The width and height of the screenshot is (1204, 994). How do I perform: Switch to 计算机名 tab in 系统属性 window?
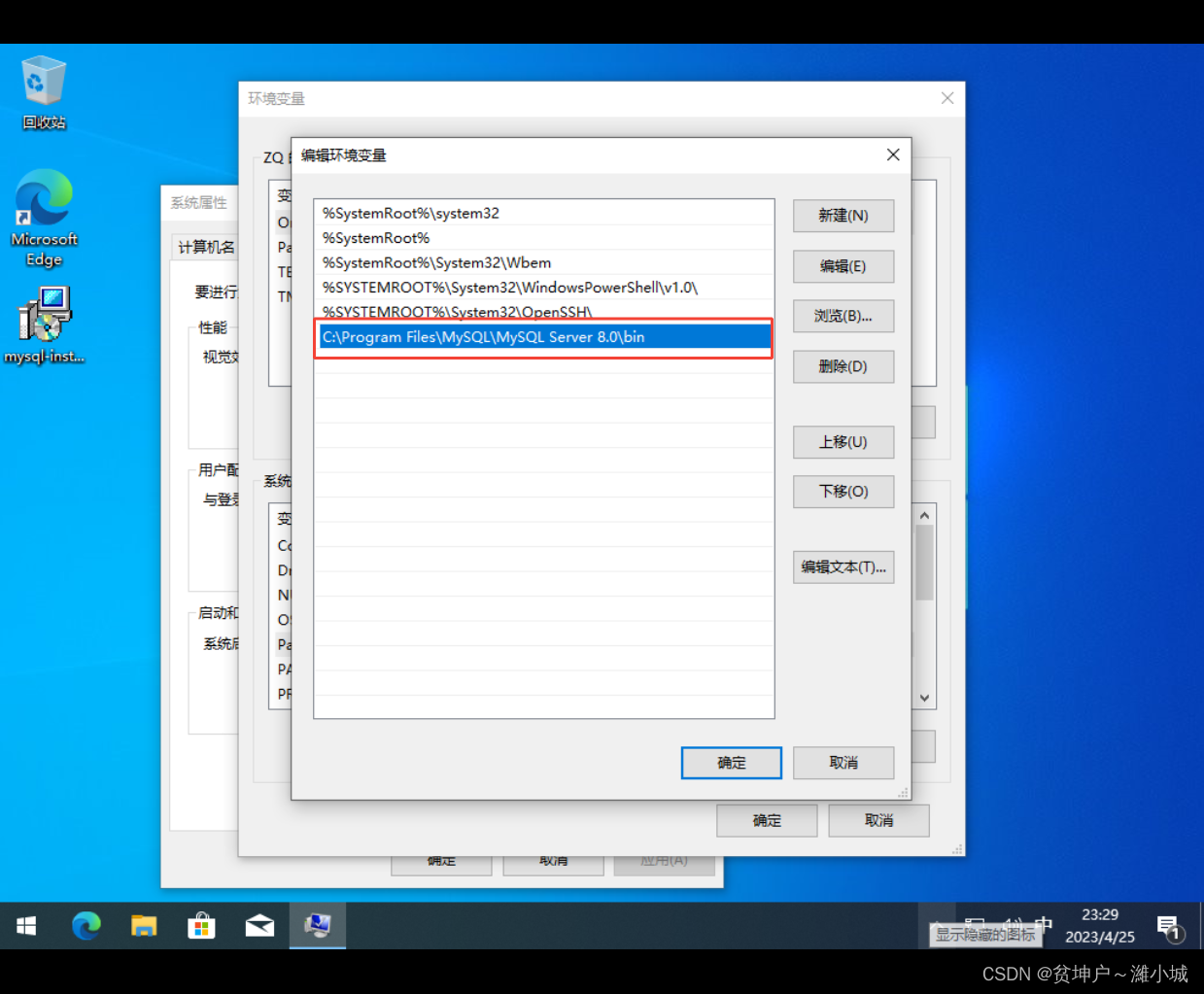click(206, 247)
